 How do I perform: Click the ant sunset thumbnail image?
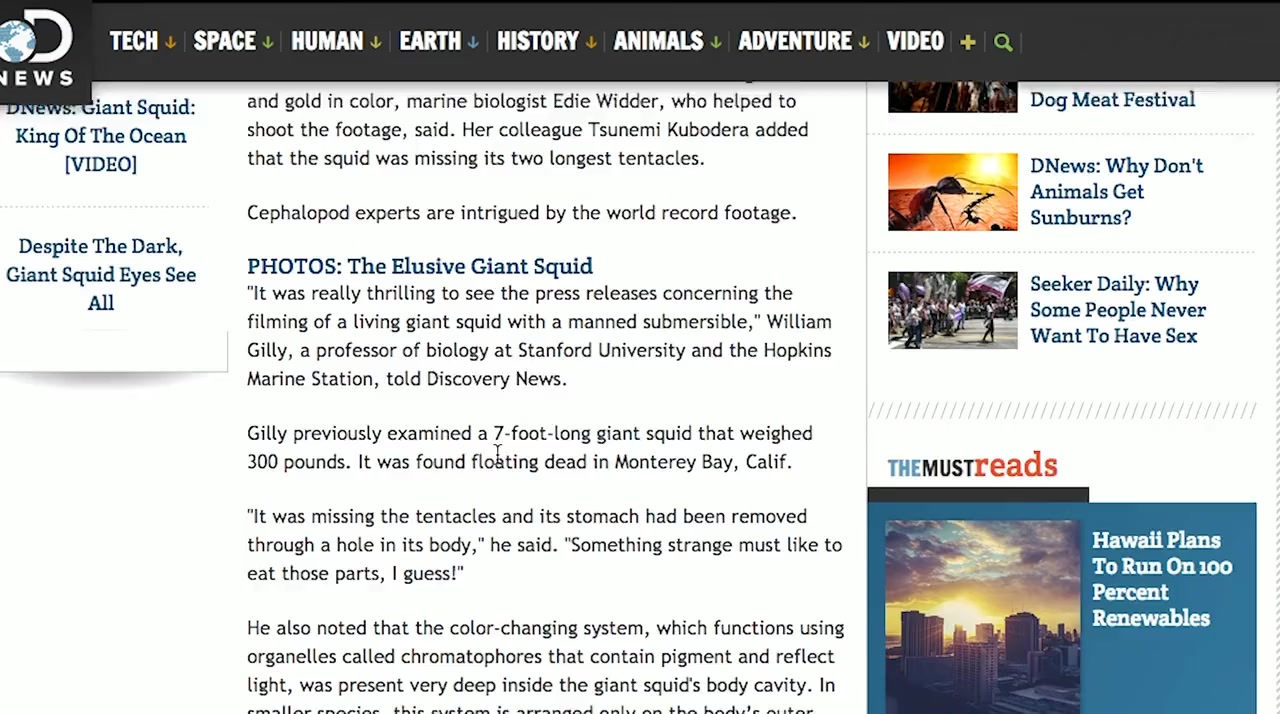coord(952,192)
